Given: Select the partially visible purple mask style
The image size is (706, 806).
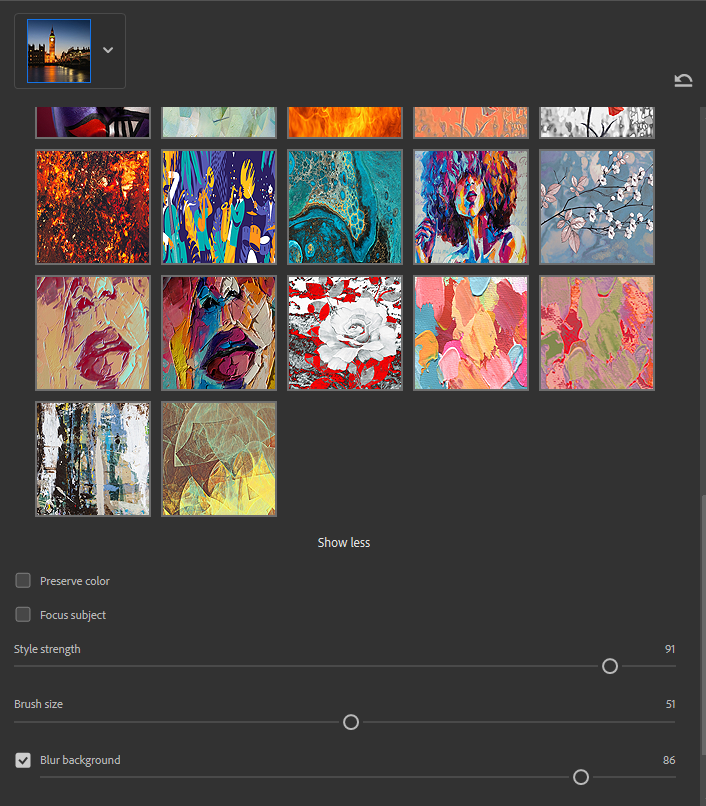Looking at the screenshot, I should click(93, 122).
